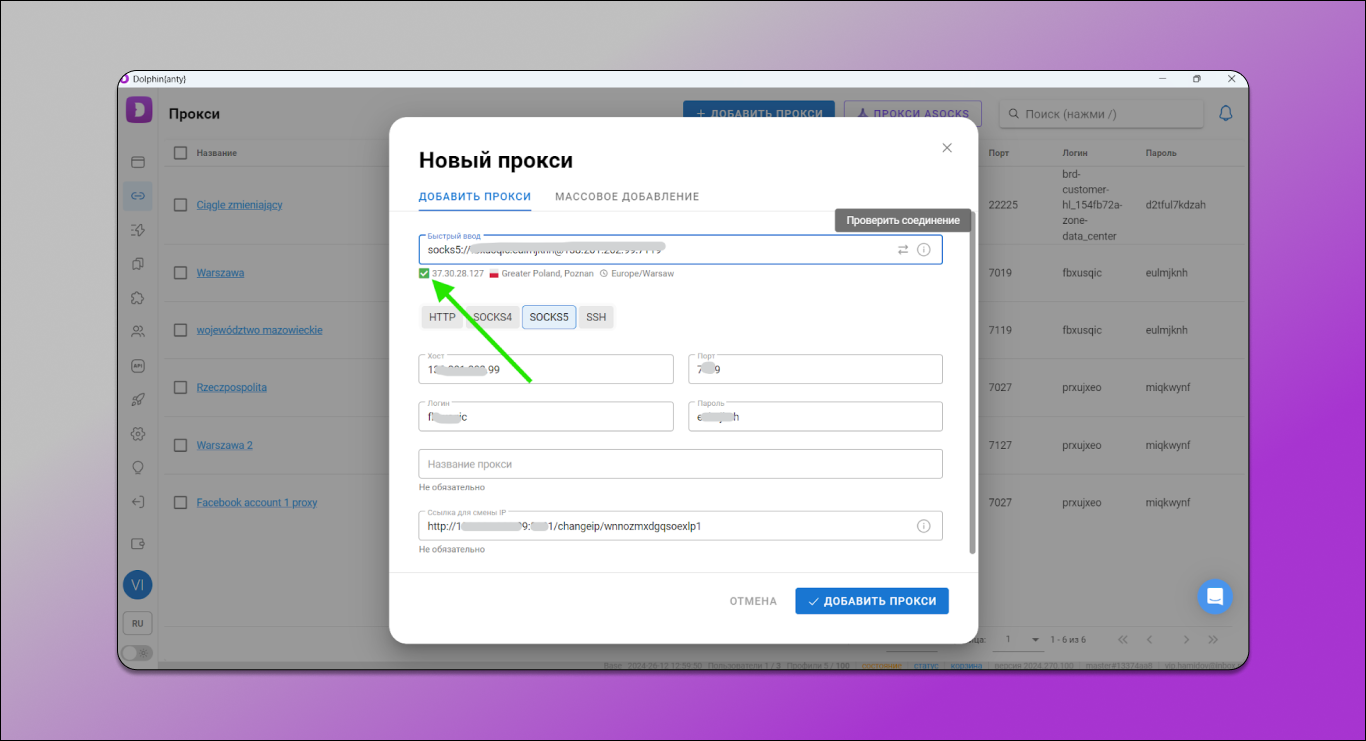Screen dimensions: 1366x741
Task: Click the Поиск search box
Action: coord(1101,114)
